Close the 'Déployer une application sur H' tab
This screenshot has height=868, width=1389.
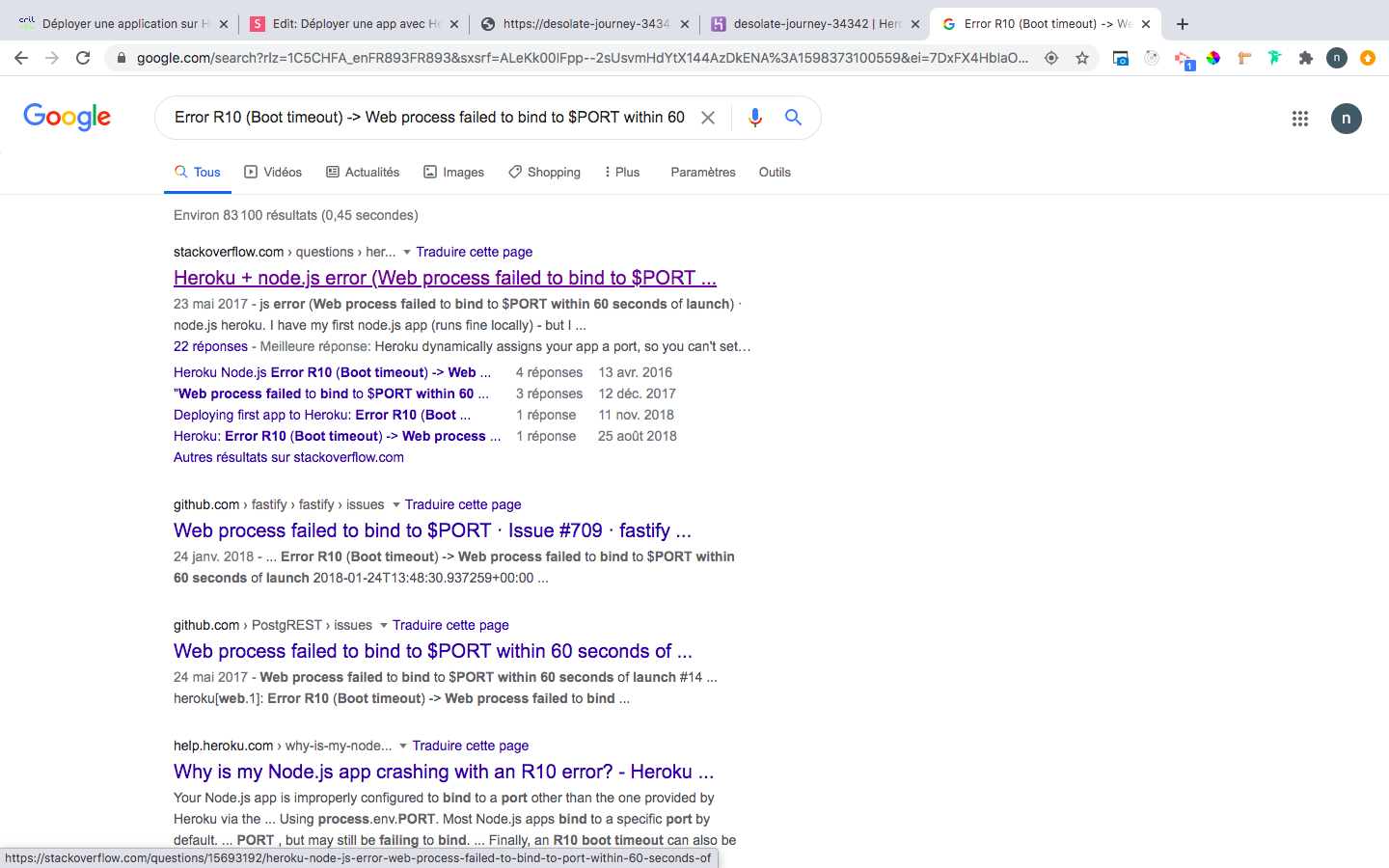point(224,24)
